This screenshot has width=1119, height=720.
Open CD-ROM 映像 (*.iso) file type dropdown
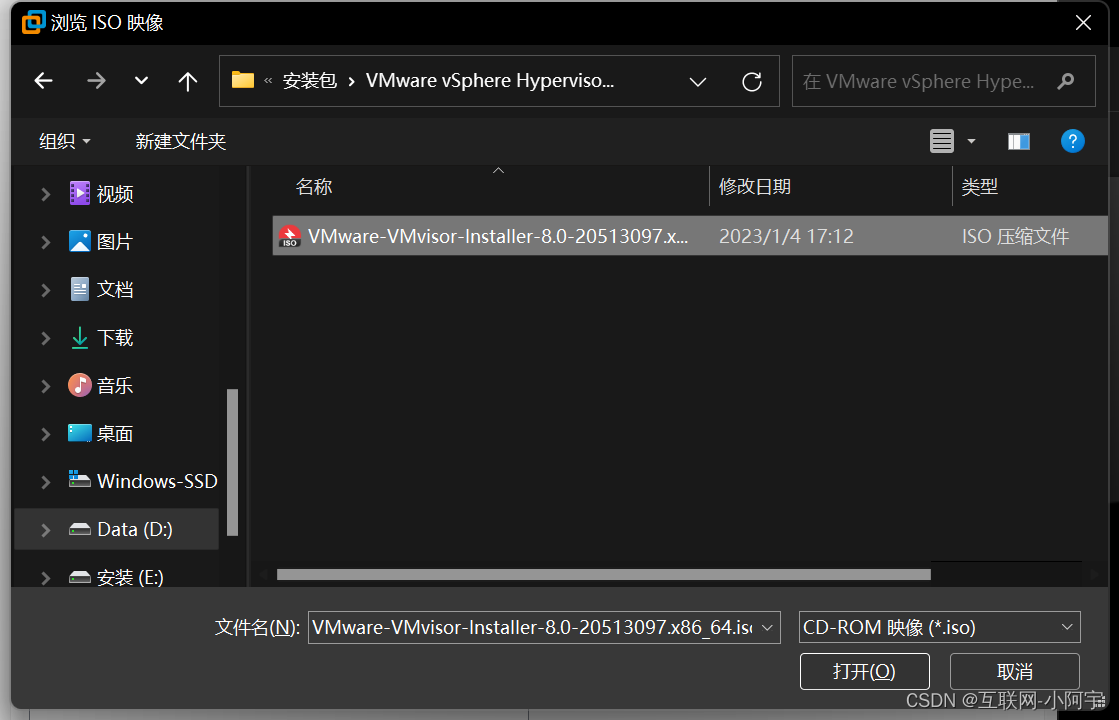click(x=939, y=627)
